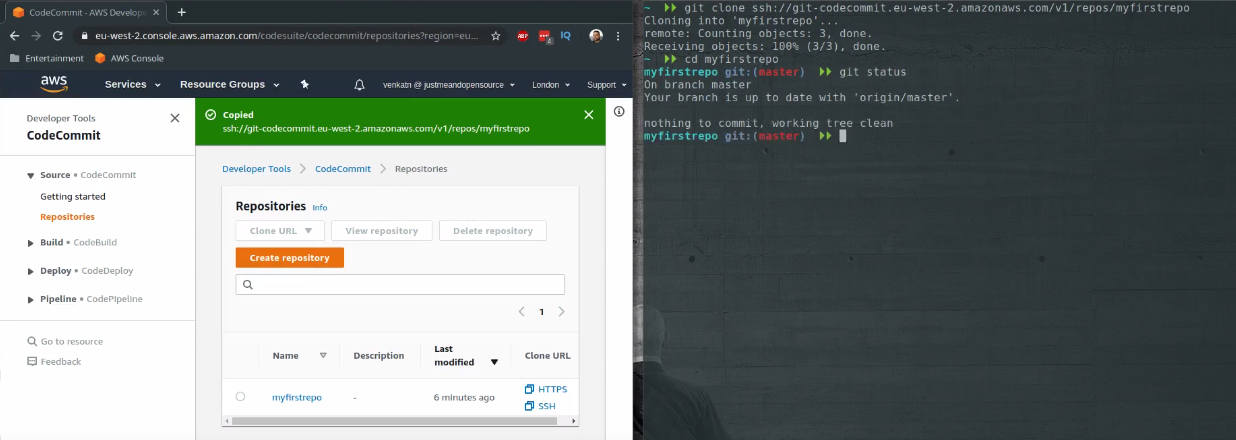Open the Chrome profile avatar
This screenshot has height=440, width=1236.
[595, 35]
